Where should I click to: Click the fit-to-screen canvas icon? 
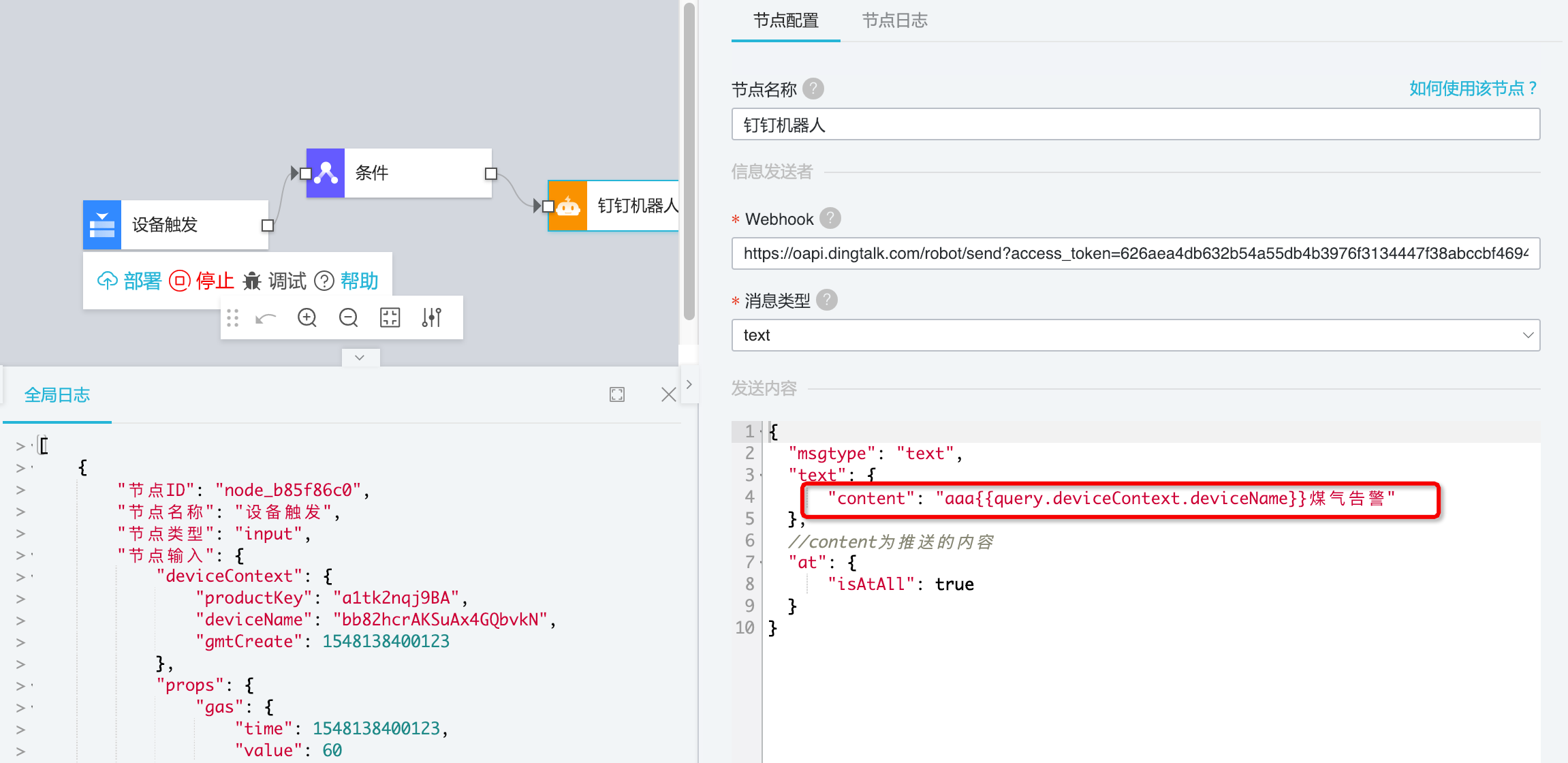pos(390,317)
